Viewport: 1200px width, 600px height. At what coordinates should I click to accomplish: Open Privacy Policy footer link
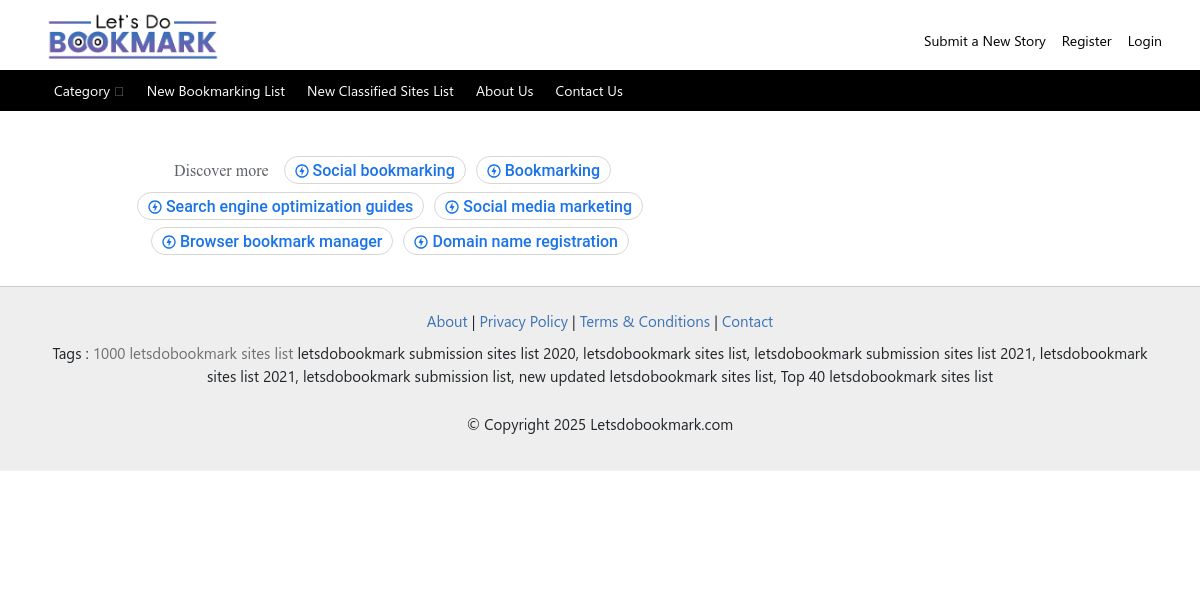[x=524, y=321]
